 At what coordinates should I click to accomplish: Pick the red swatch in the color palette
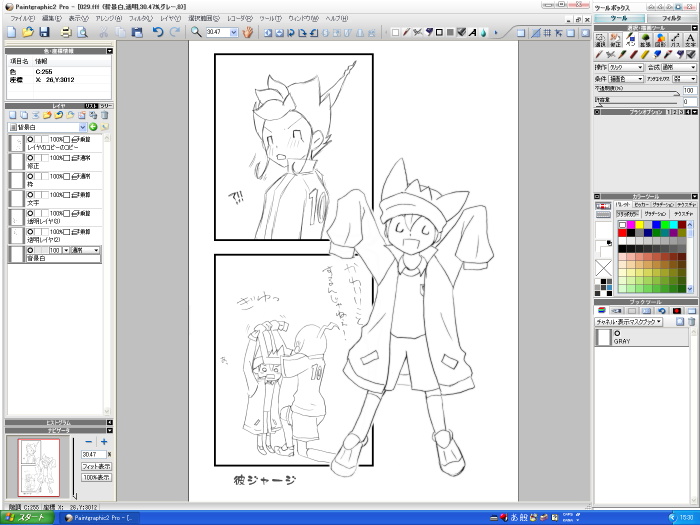pyautogui.click(x=622, y=233)
